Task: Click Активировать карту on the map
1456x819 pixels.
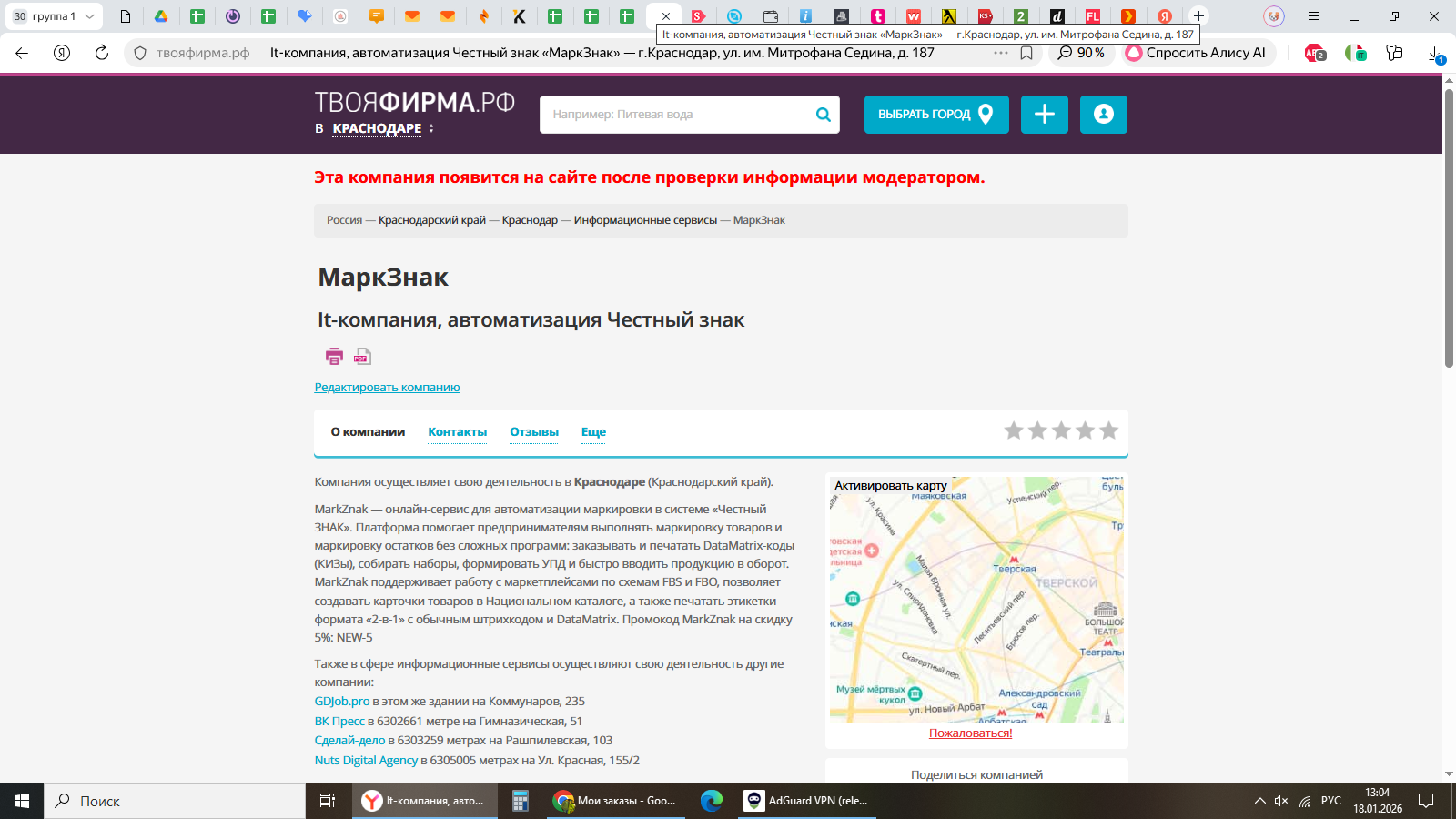Action: (x=891, y=486)
